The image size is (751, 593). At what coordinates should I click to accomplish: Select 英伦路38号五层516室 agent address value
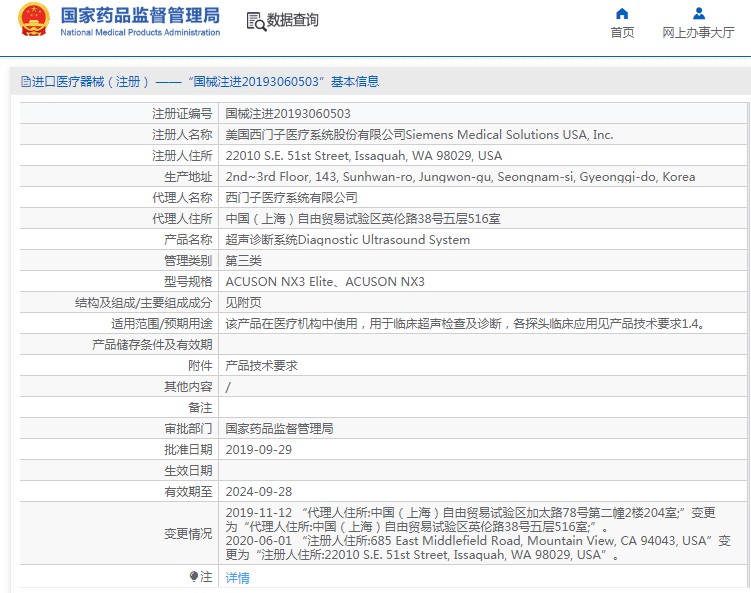click(363, 218)
